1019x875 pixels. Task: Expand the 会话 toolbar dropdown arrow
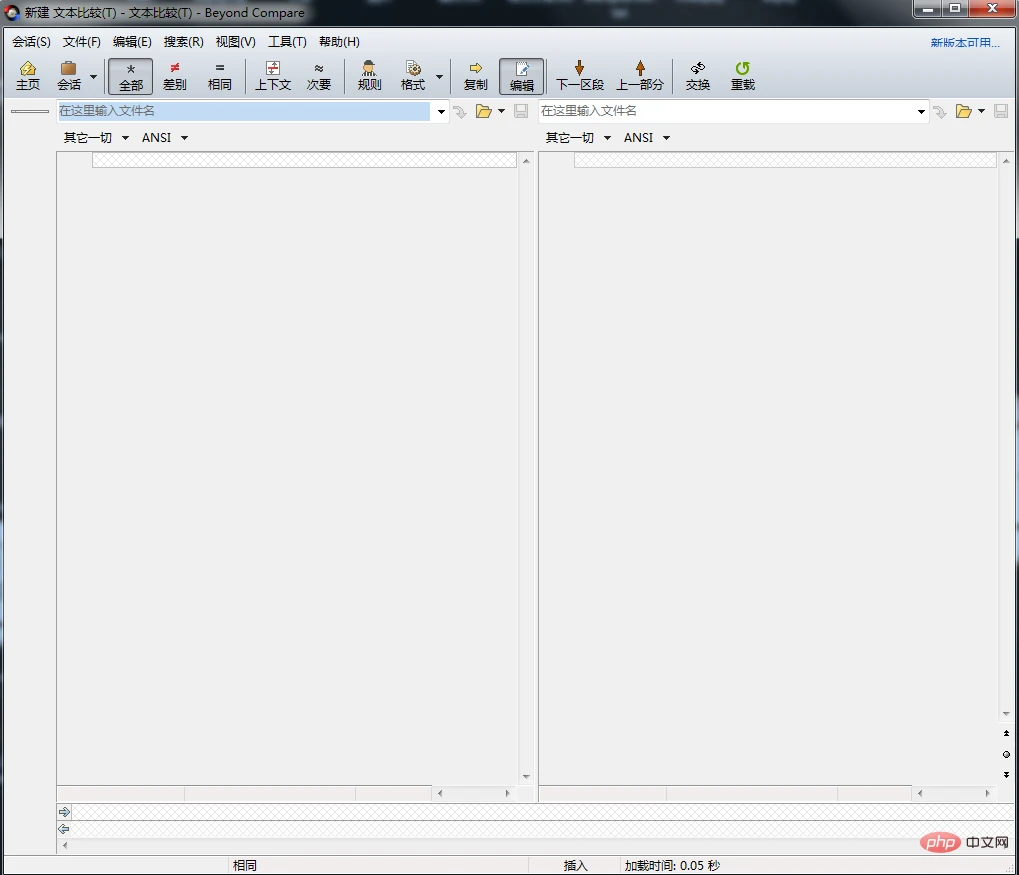tap(93, 76)
